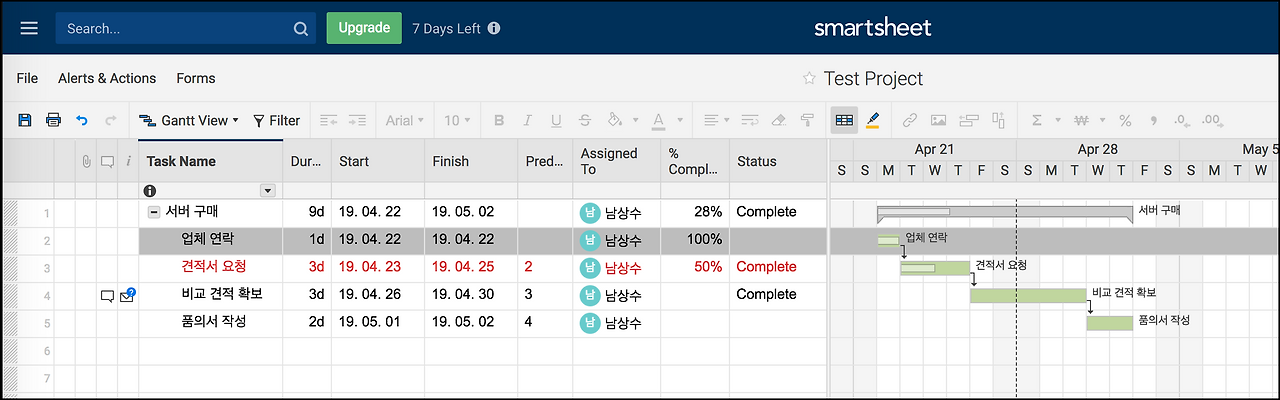Open the comments icon on row 4
The image size is (1280, 400).
tap(107, 296)
